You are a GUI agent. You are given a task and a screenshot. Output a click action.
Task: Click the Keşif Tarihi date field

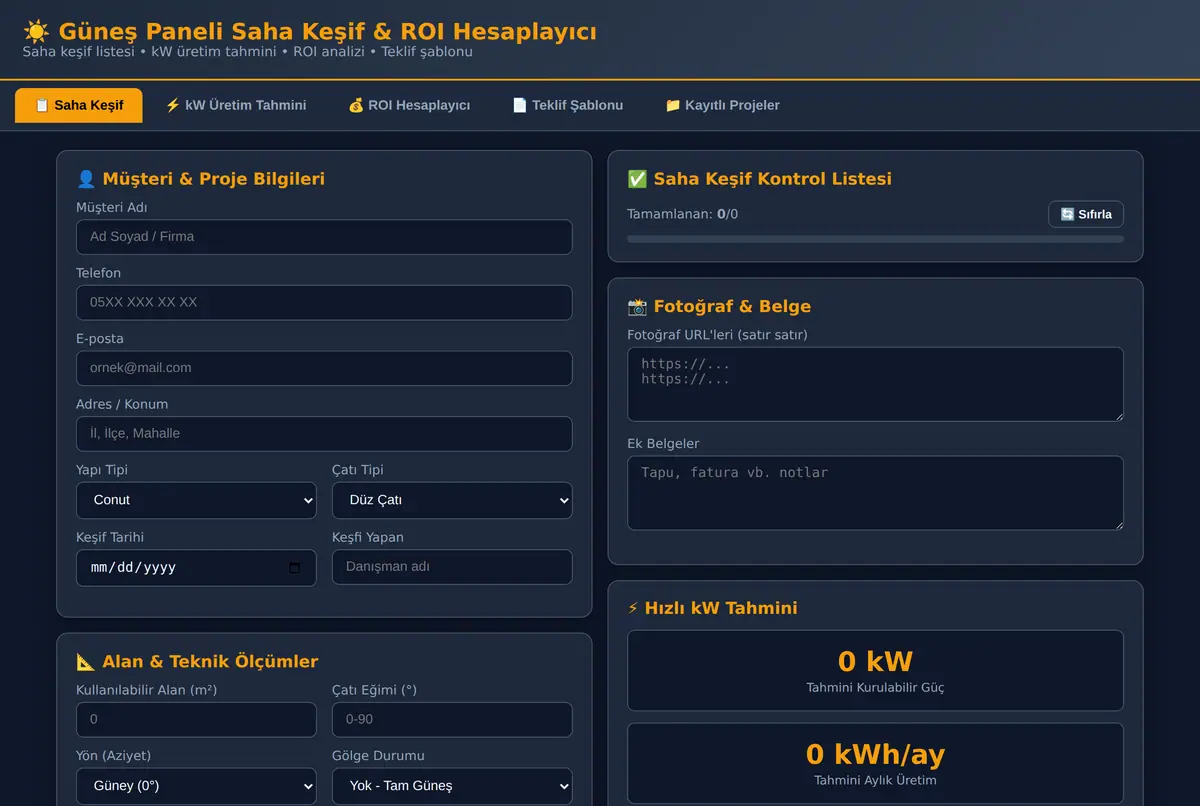click(x=196, y=567)
